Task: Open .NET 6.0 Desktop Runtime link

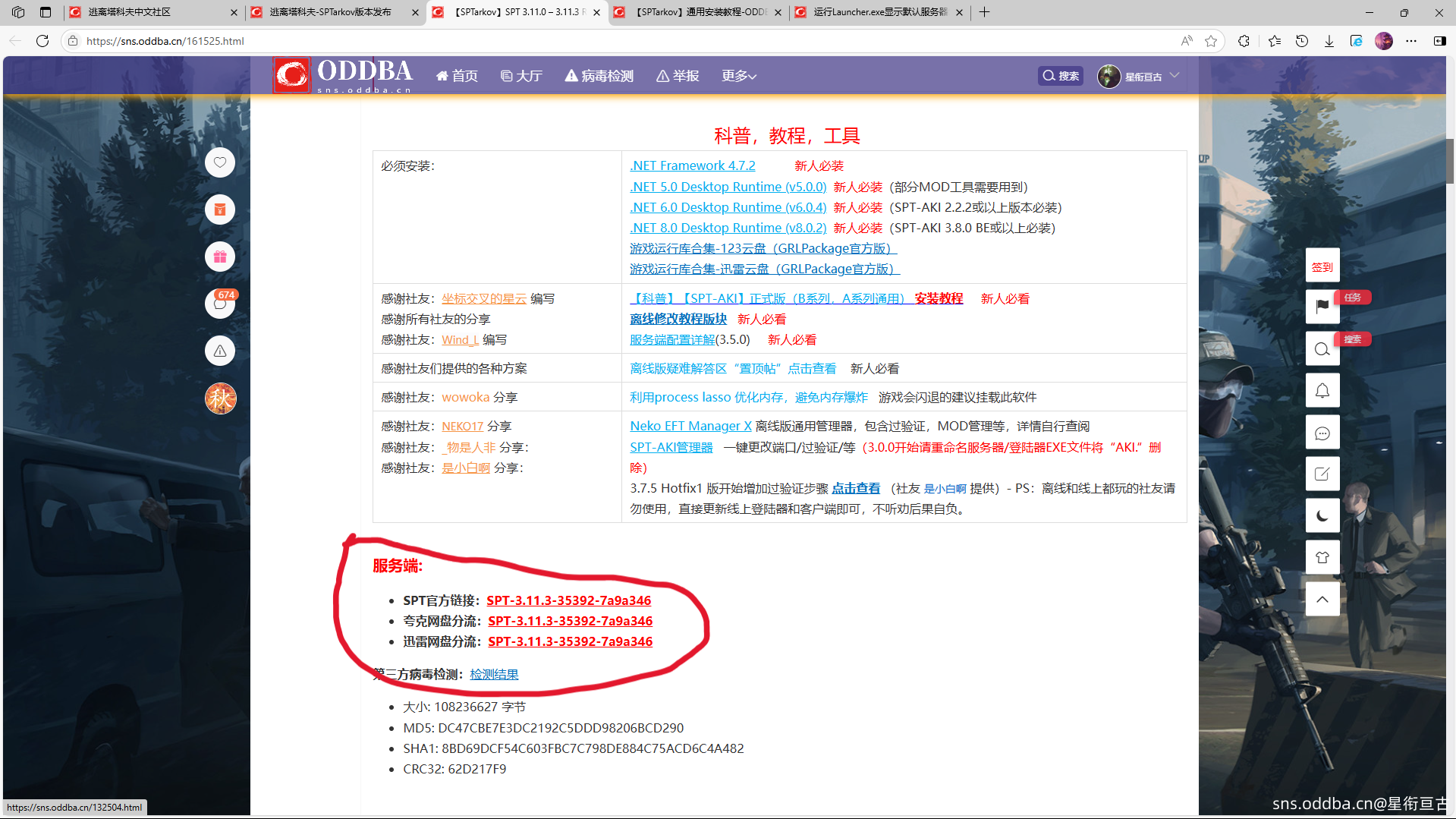Action: 728,207
